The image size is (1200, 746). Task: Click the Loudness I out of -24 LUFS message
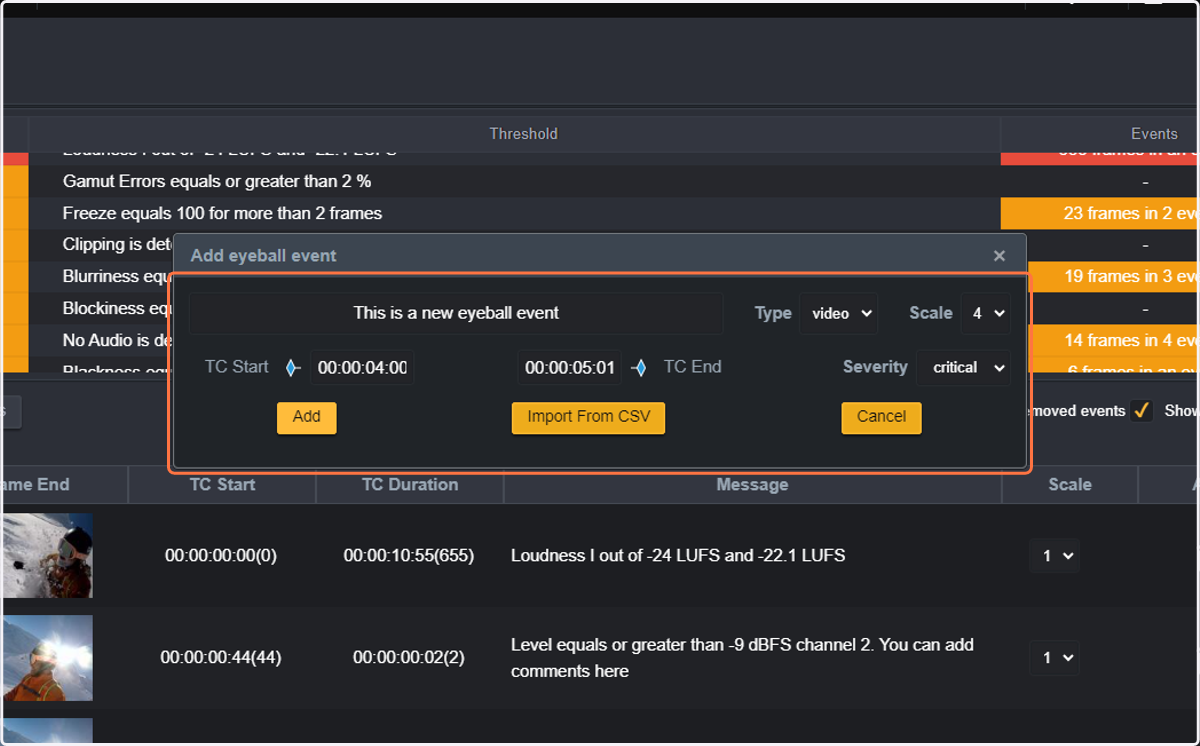pyautogui.click(x=678, y=556)
